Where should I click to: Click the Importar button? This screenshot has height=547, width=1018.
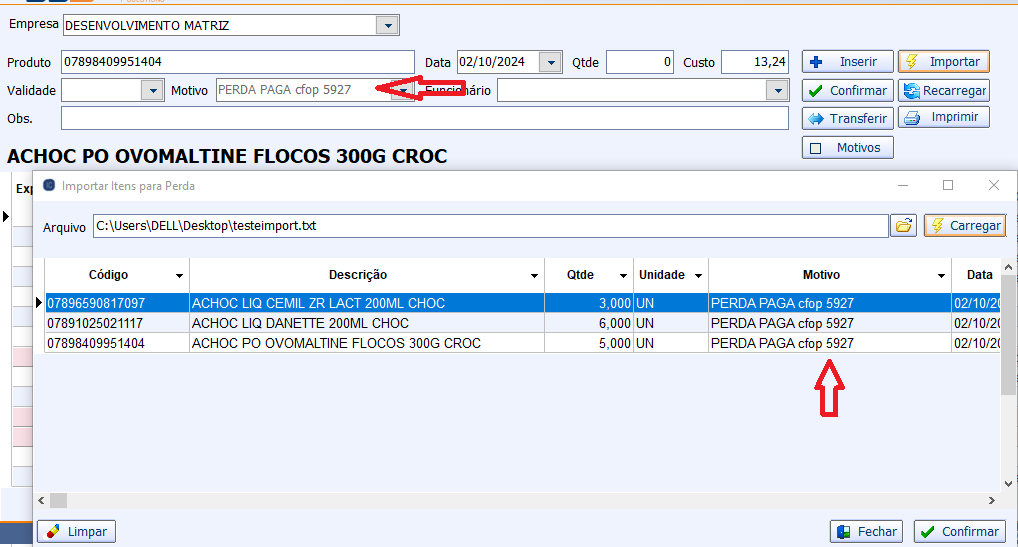(x=943, y=62)
